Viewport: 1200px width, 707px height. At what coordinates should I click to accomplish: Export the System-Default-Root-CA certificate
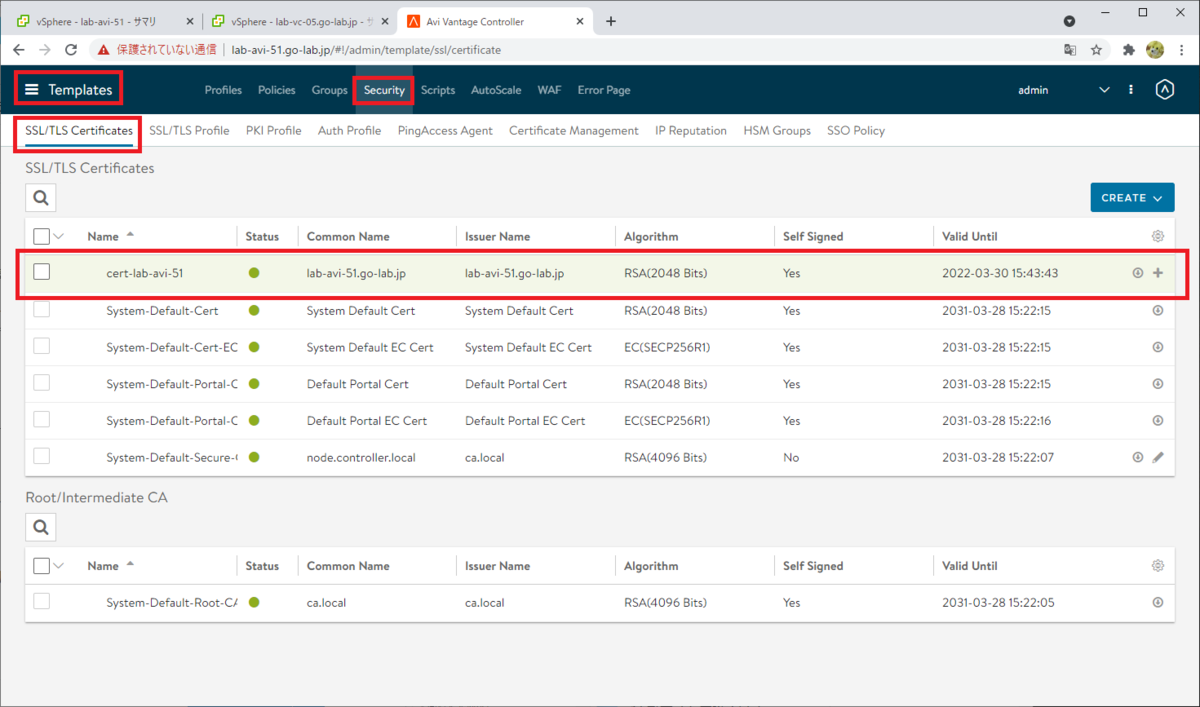[x=1158, y=603]
